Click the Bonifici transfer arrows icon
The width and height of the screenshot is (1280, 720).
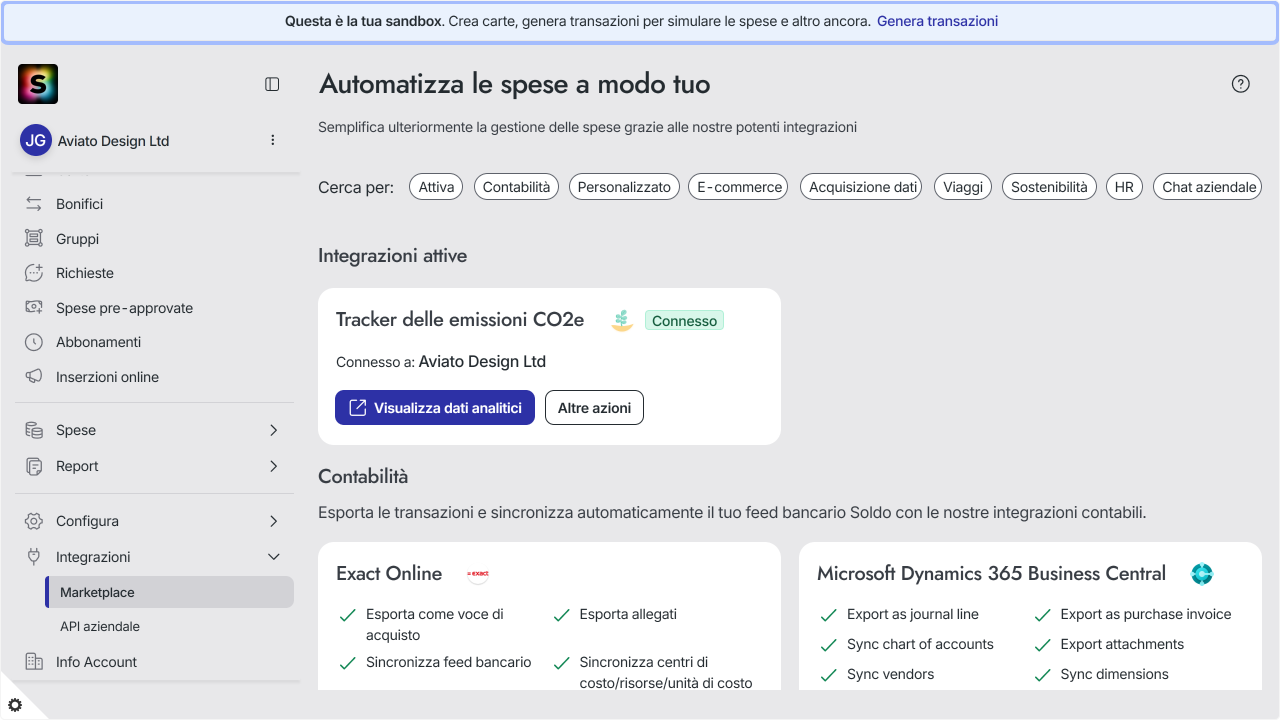point(34,204)
